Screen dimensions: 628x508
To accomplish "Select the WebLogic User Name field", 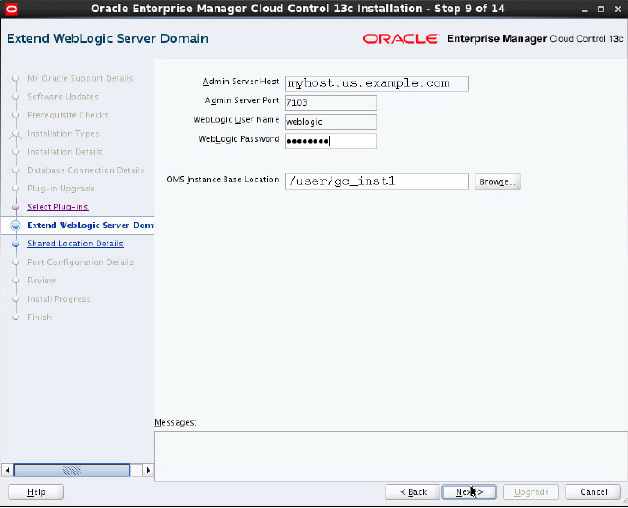I will [x=331, y=122].
